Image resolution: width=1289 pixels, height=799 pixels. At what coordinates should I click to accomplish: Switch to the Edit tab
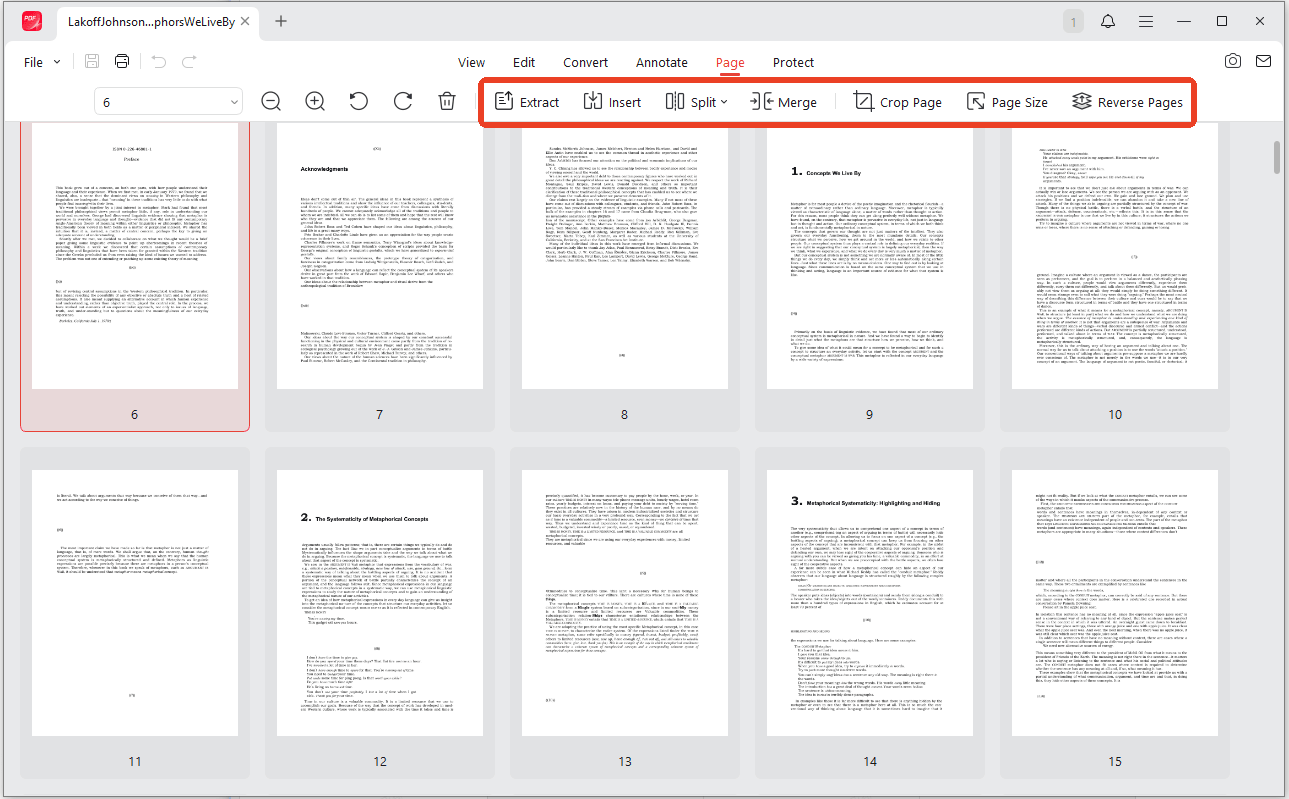(x=524, y=62)
